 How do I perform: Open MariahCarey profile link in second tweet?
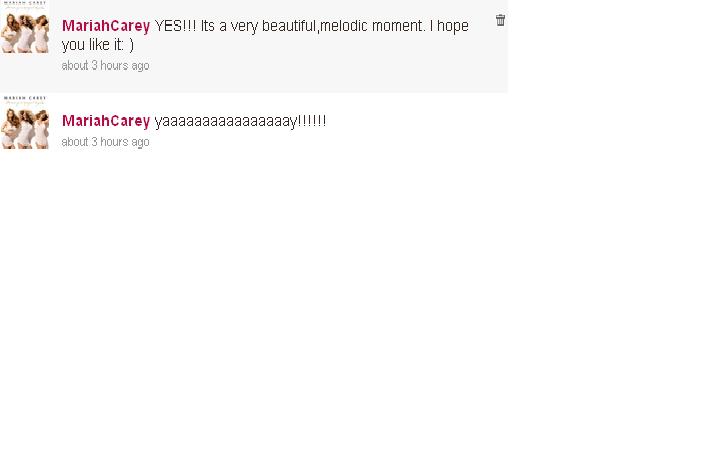106,121
